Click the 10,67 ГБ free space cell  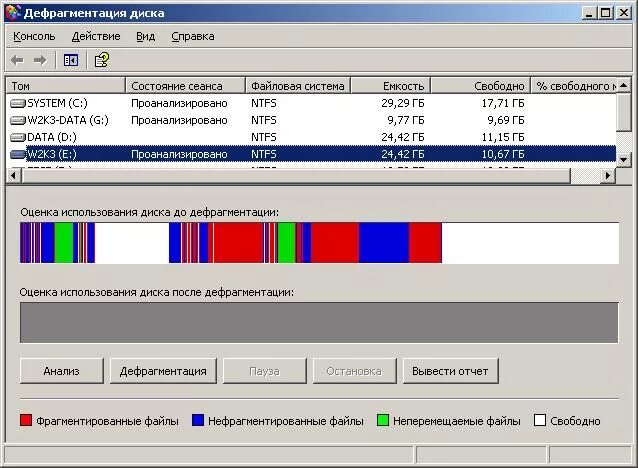point(503,154)
